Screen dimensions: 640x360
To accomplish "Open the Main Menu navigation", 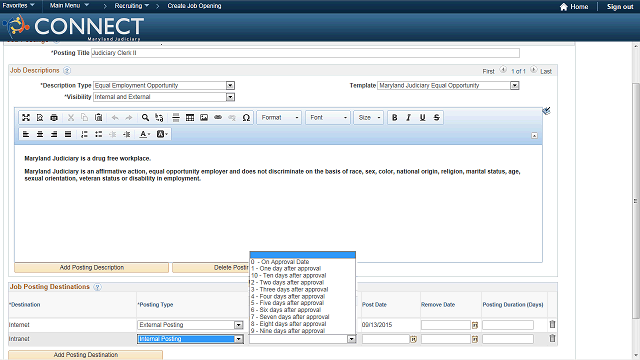I will (x=69, y=5).
